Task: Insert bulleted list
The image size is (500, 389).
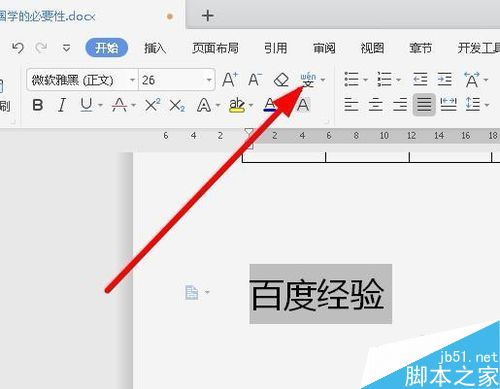Action: tap(352, 79)
